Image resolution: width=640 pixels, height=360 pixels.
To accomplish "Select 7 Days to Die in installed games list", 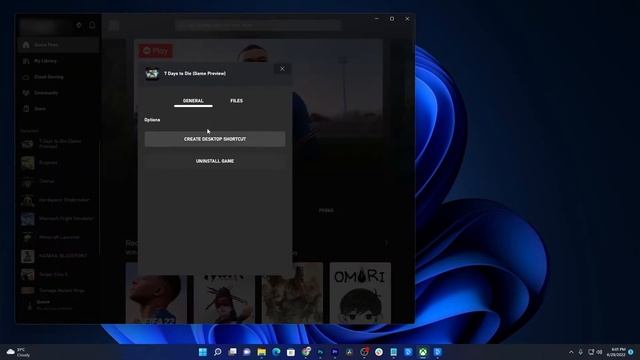I will click(58, 144).
